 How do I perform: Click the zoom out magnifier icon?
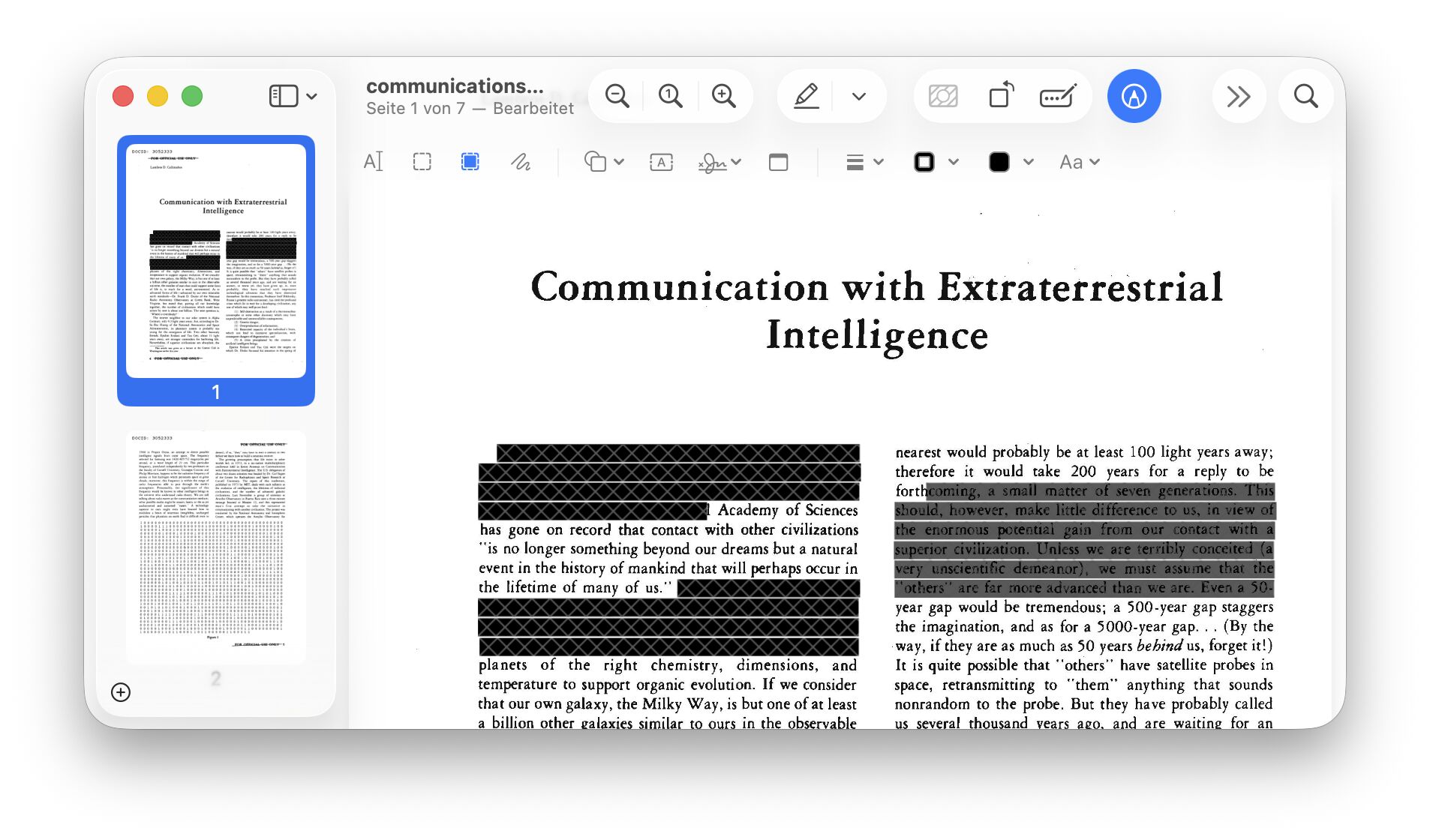[x=617, y=96]
